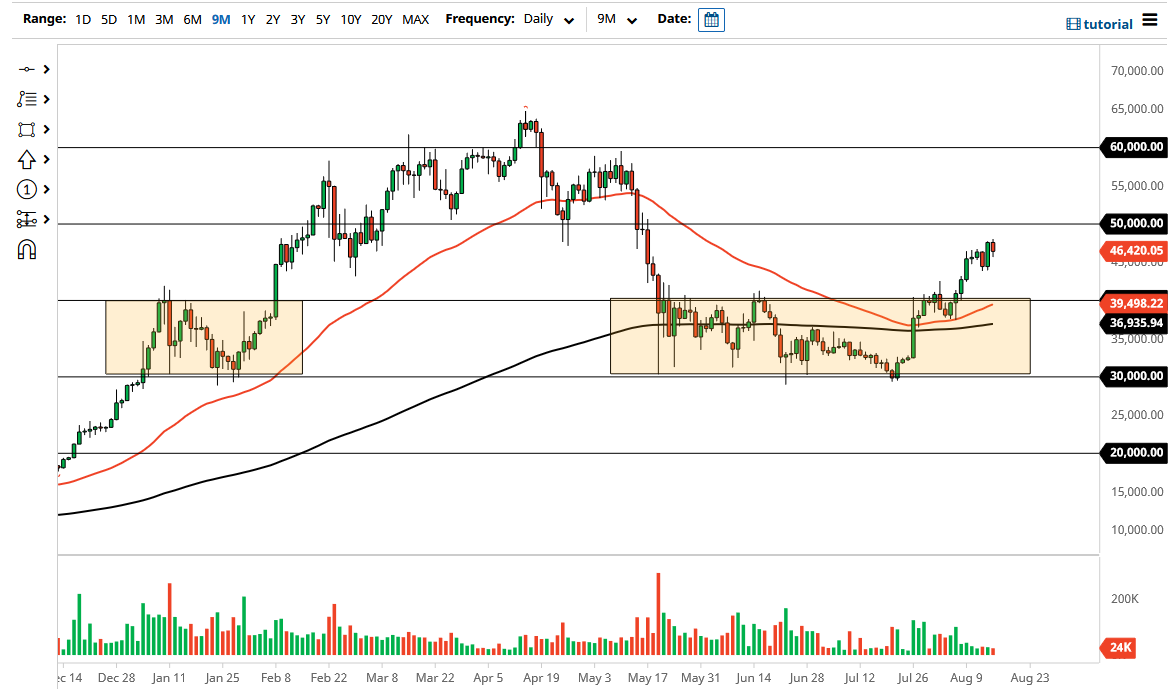Open the Date calendar picker
1173x693 pixels.
(710, 19)
